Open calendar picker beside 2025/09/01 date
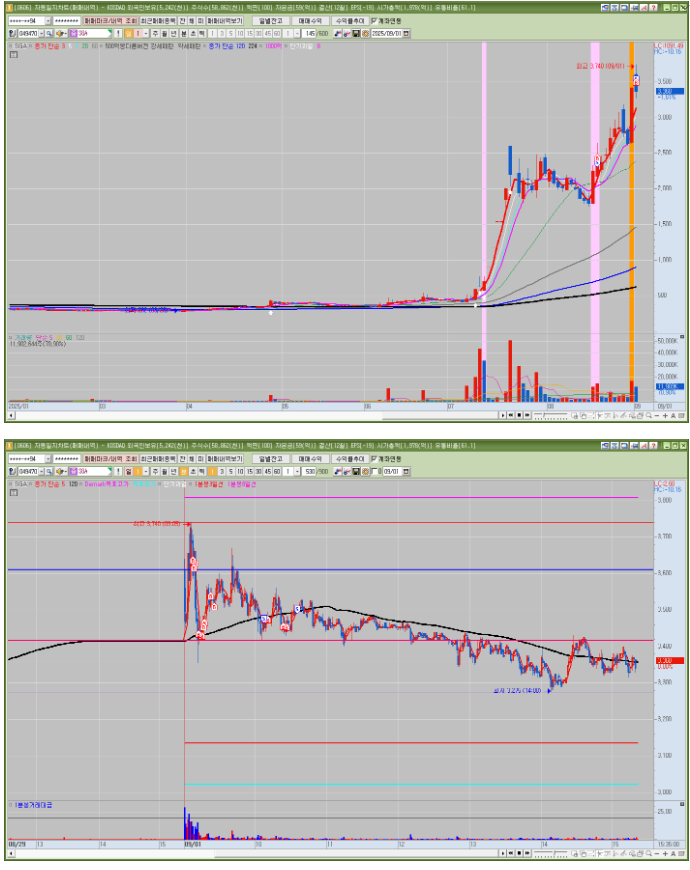The height and width of the screenshot is (870, 690). (406, 33)
